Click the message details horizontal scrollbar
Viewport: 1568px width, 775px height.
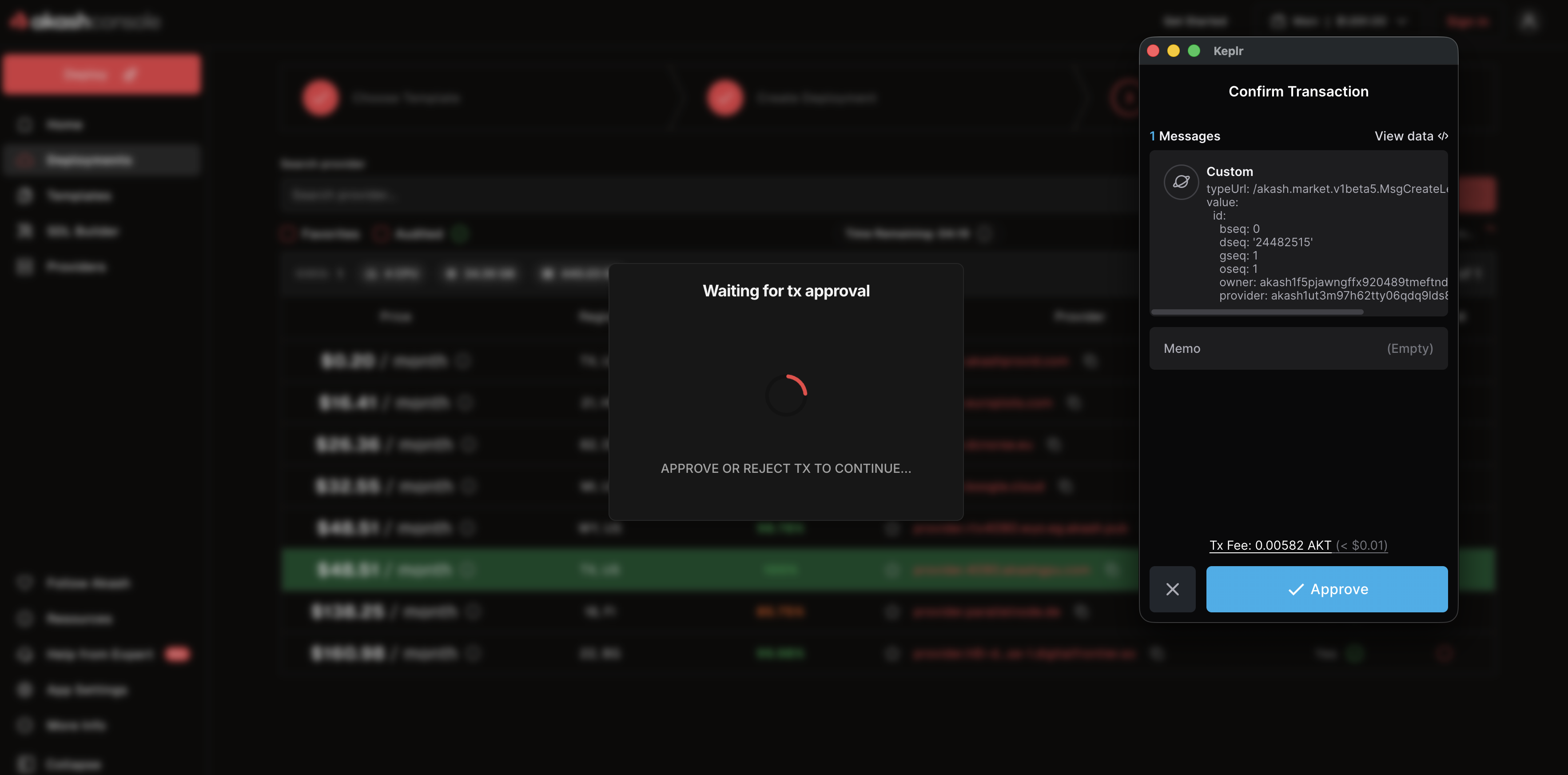pos(1257,312)
